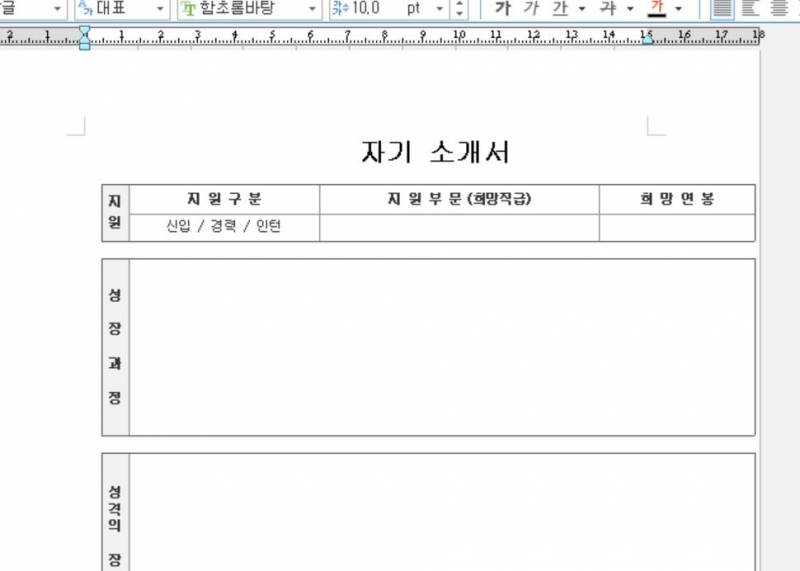800x571 pixels.
Task: Click the right margin marker on ruler
Action: (647, 39)
